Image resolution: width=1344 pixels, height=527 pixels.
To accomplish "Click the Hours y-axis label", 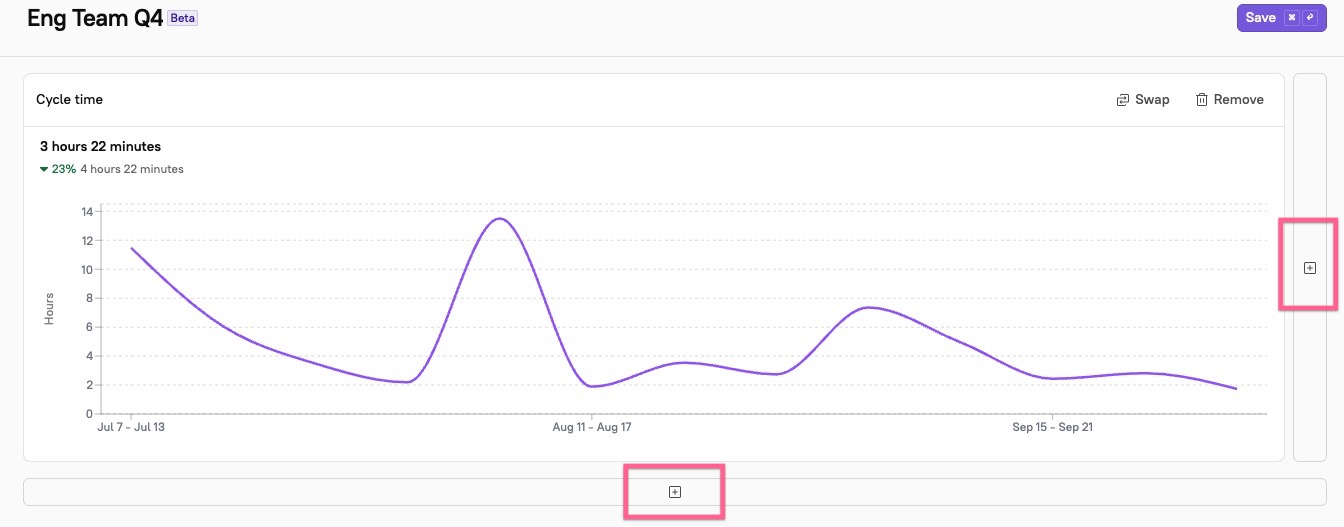I will (x=49, y=309).
